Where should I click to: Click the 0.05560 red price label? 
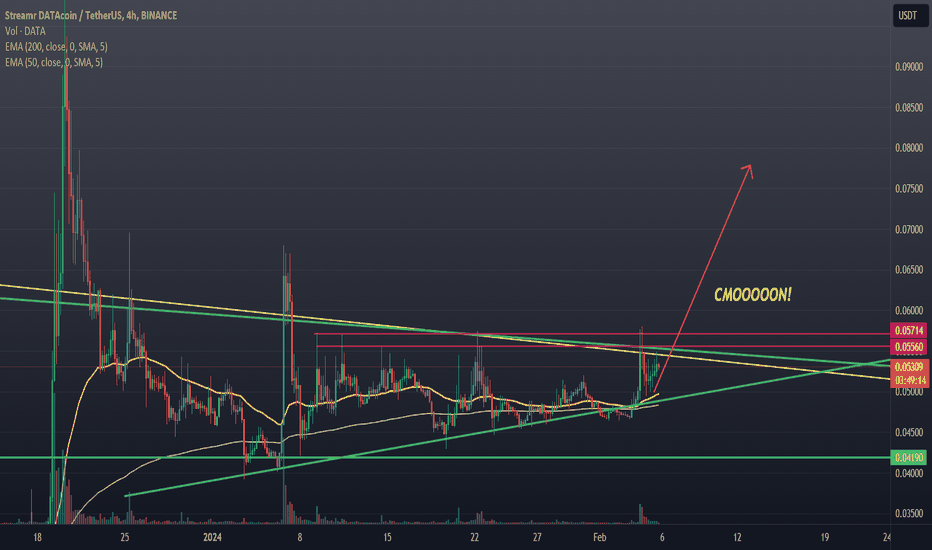point(909,347)
